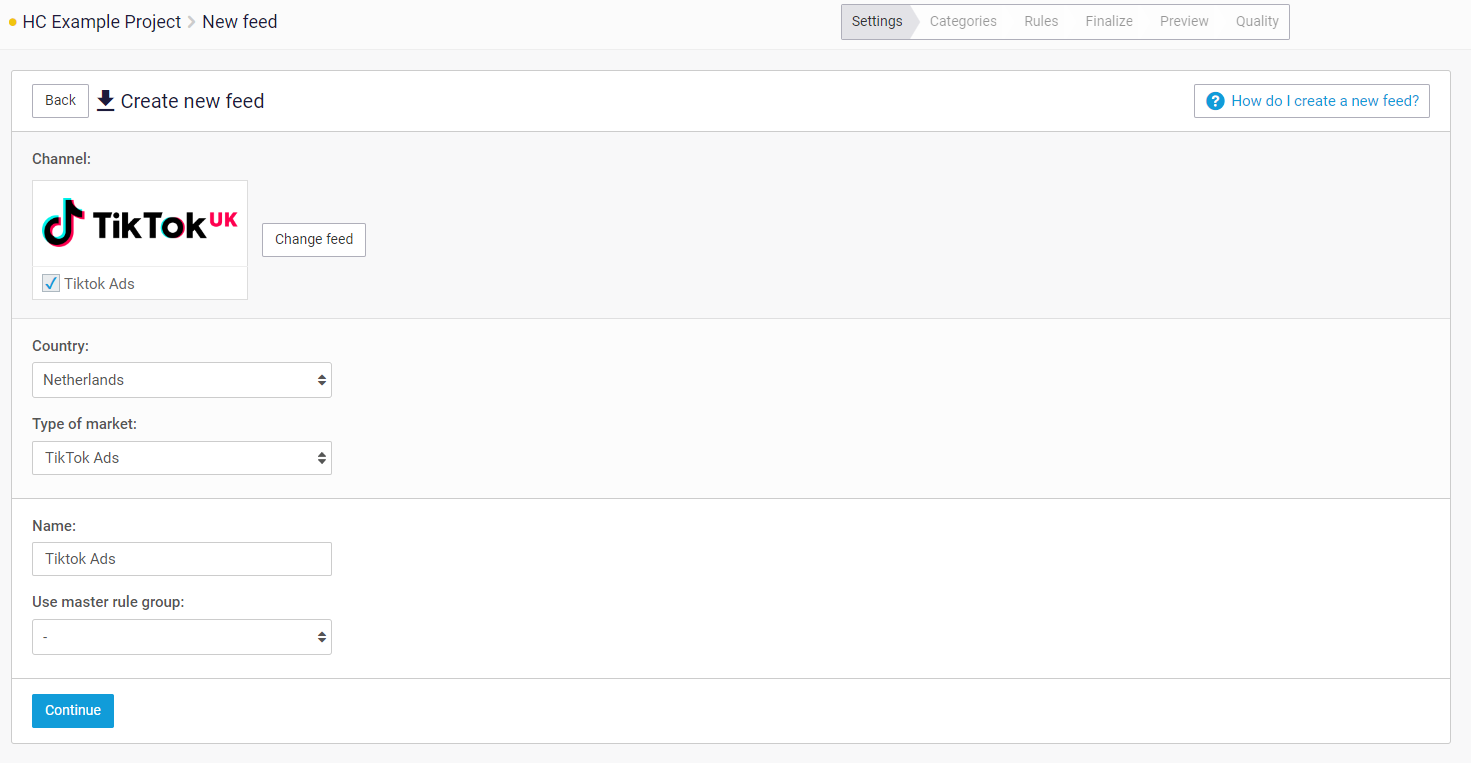Screen dimensions: 1471x763
Task: Uncheck the Tiktok Ads checkbox
Action: (x=51, y=284)
